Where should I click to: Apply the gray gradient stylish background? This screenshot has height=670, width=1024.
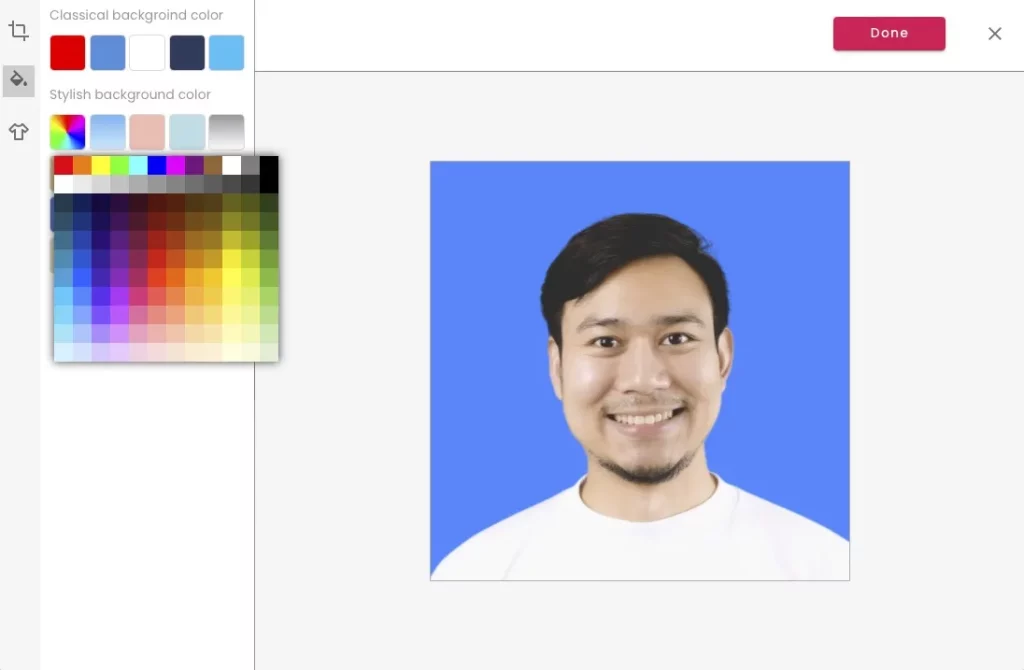pos(227,132)
